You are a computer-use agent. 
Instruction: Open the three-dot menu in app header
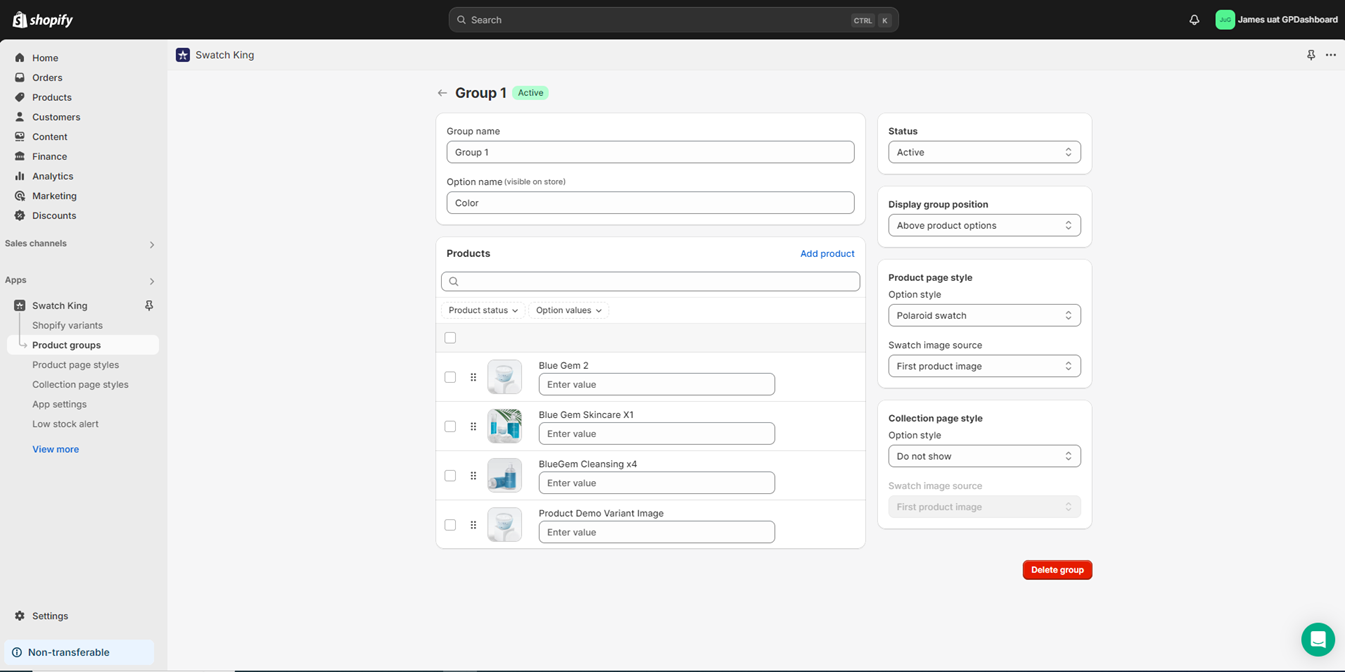1330,55
